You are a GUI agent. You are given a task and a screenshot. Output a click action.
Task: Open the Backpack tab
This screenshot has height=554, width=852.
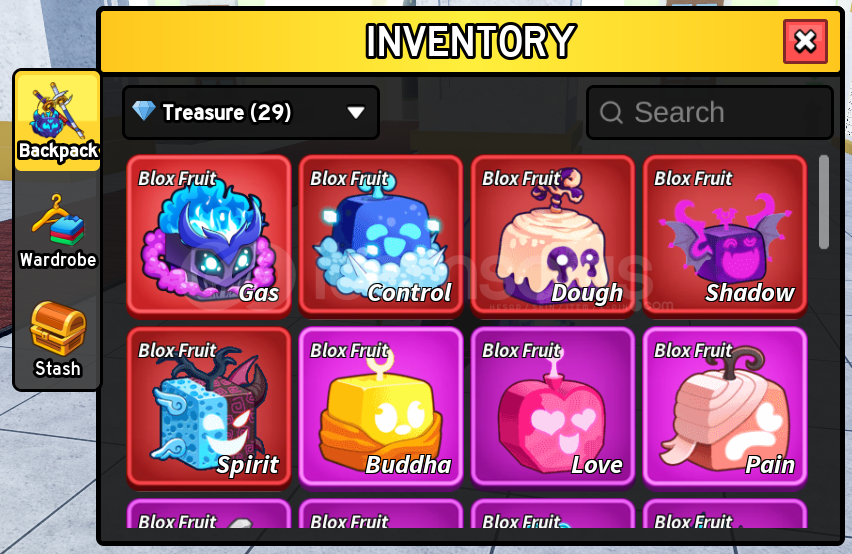58,121
